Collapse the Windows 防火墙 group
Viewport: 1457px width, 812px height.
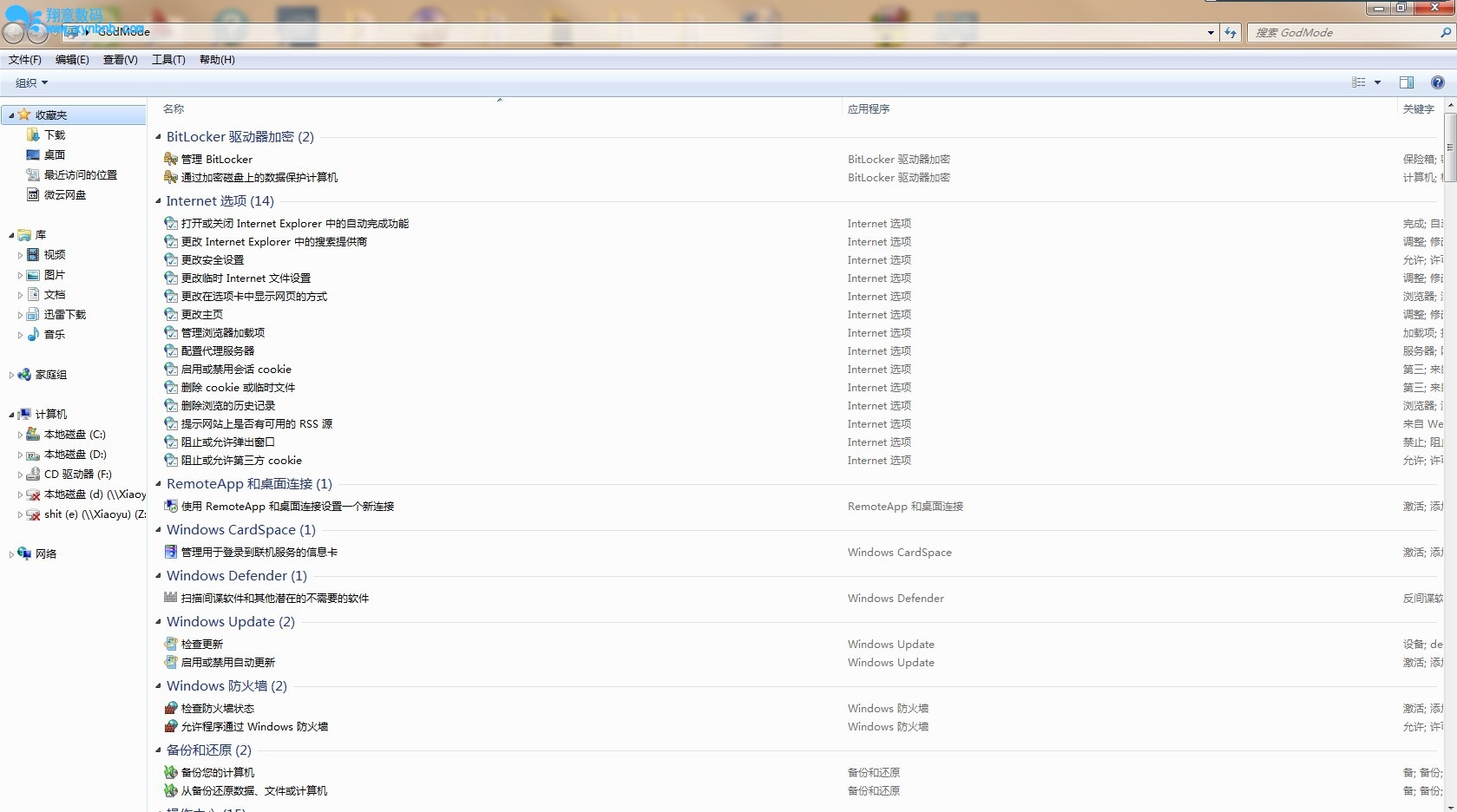click(158, 685)
